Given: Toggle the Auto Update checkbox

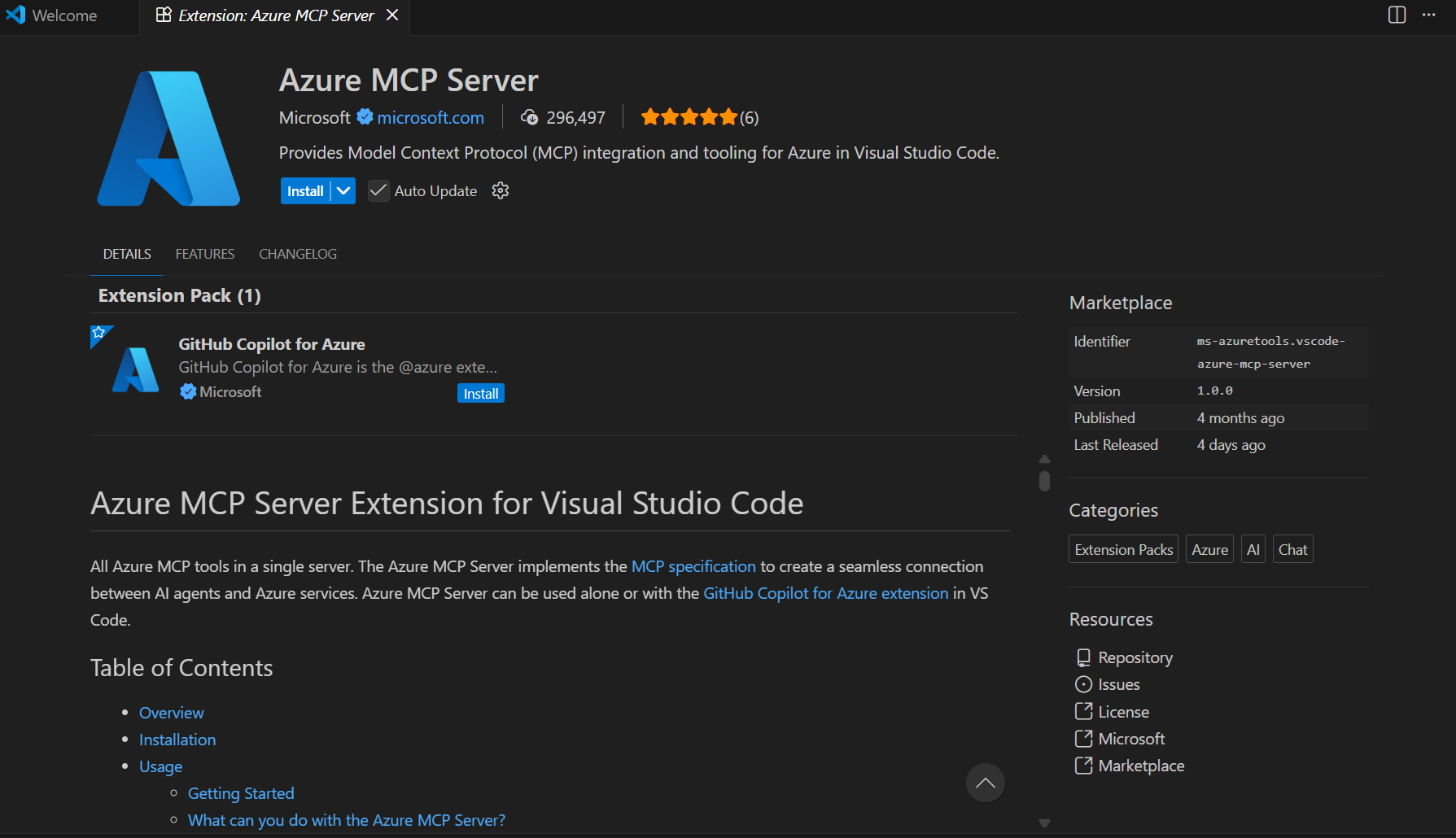Looking at the screenshot, I should tap(378, 191).
